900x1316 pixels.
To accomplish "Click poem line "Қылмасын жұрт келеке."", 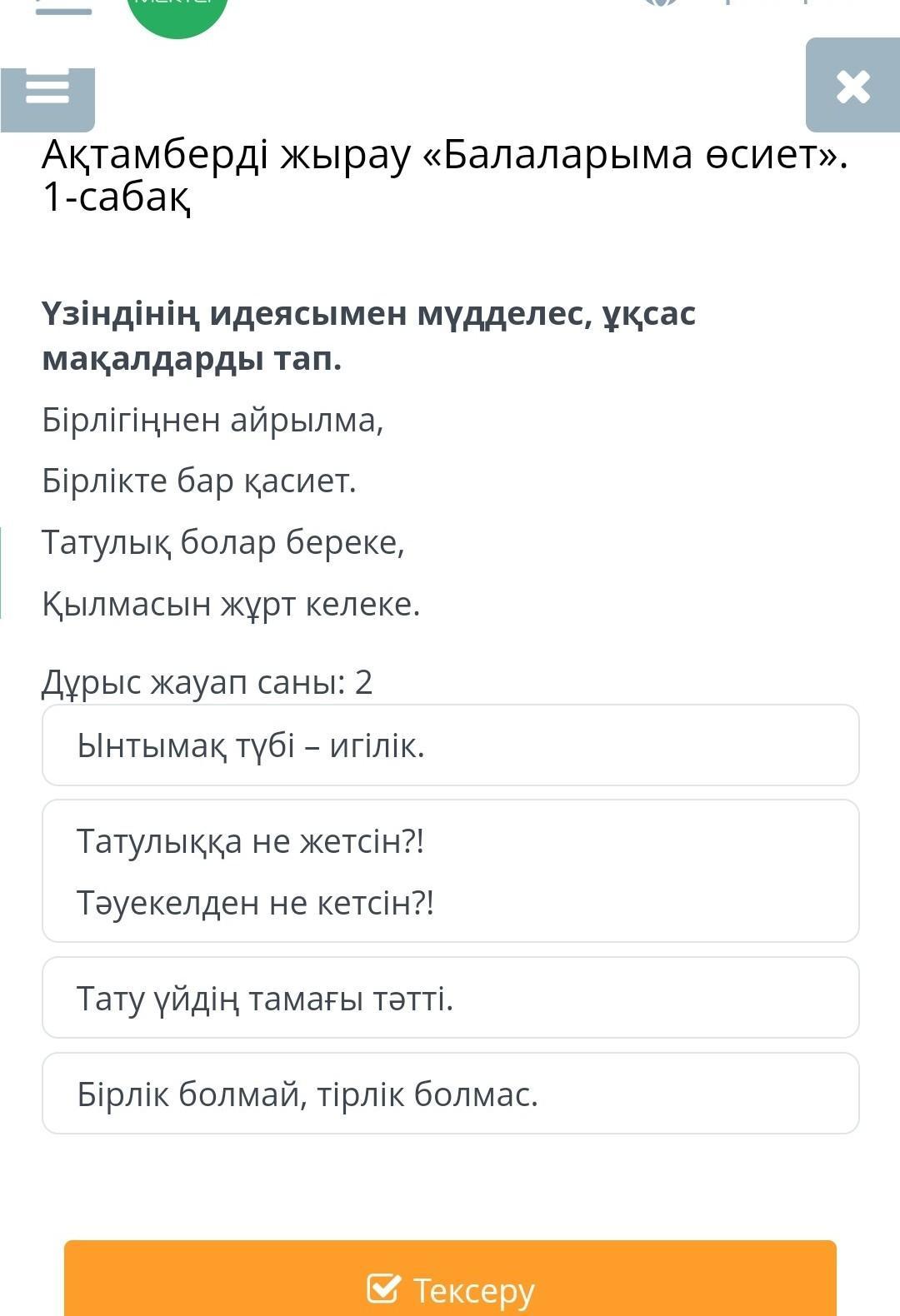I will pyautogui.click(x=231, y=604).
